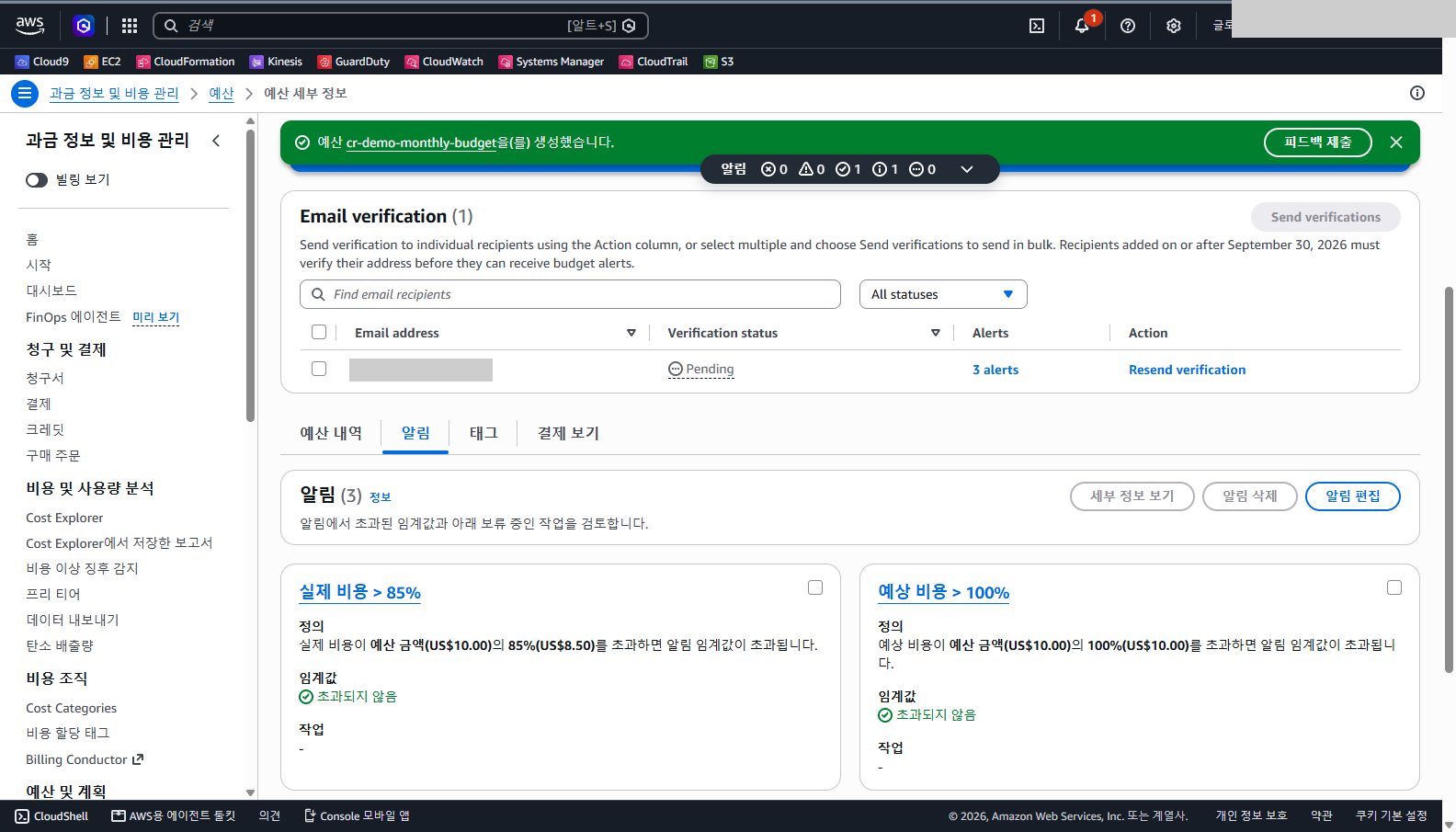
Task: Select the 실제 비용 > 85% alert checkbox
Action: pos(815,587)
